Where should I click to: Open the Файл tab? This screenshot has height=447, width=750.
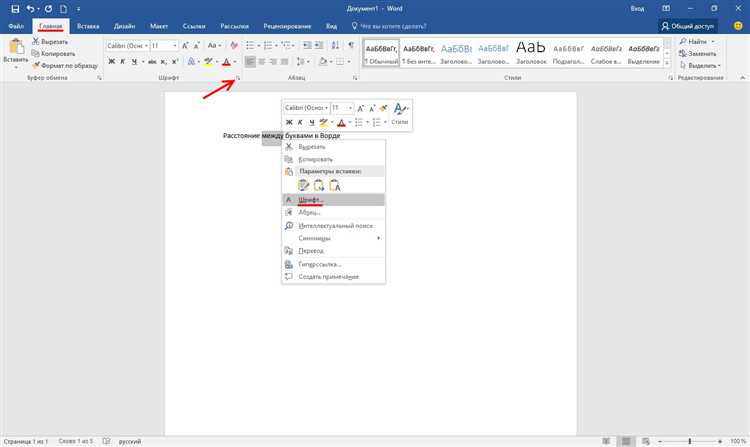[x=16, y=26]
